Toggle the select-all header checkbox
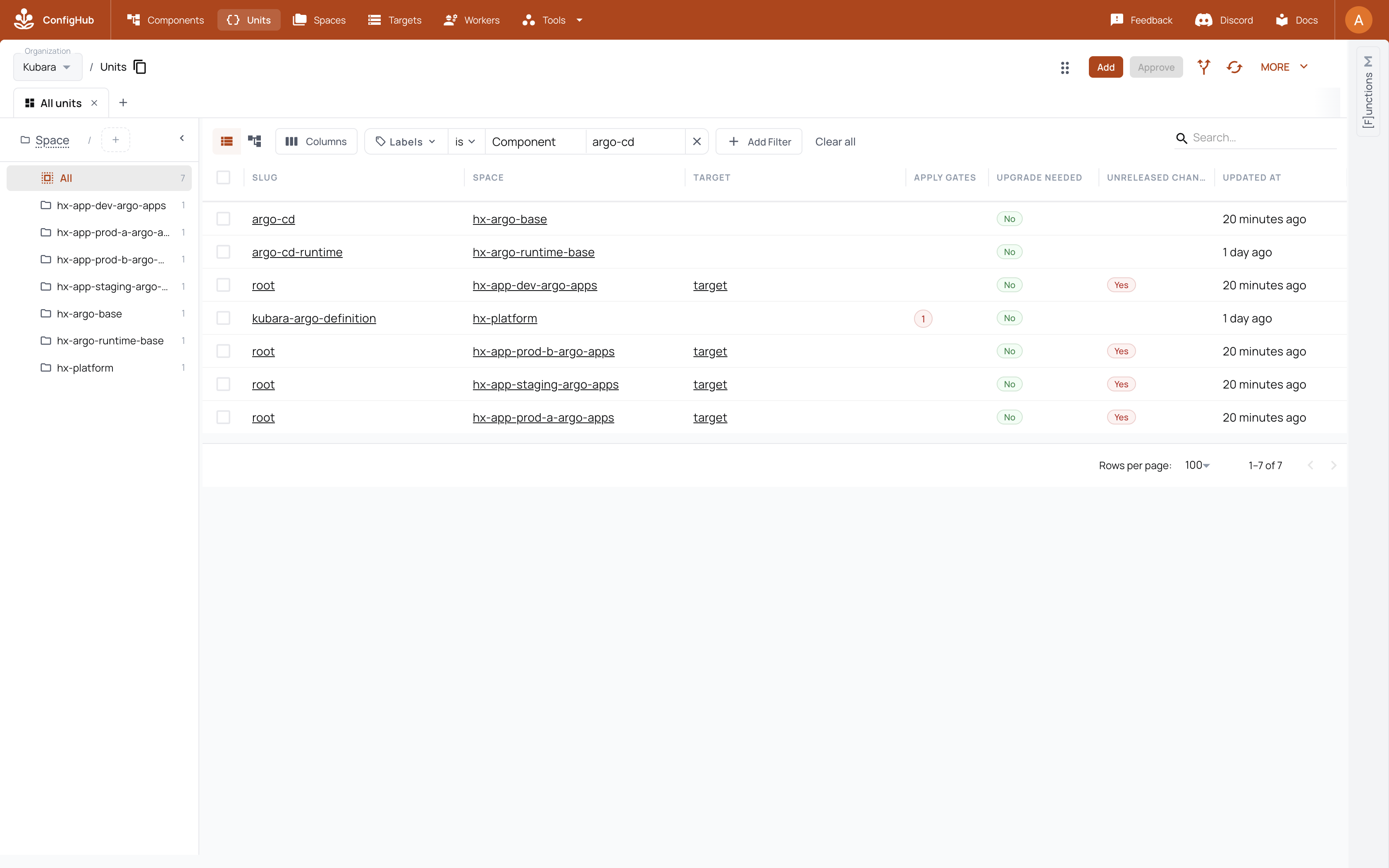Image resolution: width=1389 pixels, height=868 pixels. tap(223, 177)
